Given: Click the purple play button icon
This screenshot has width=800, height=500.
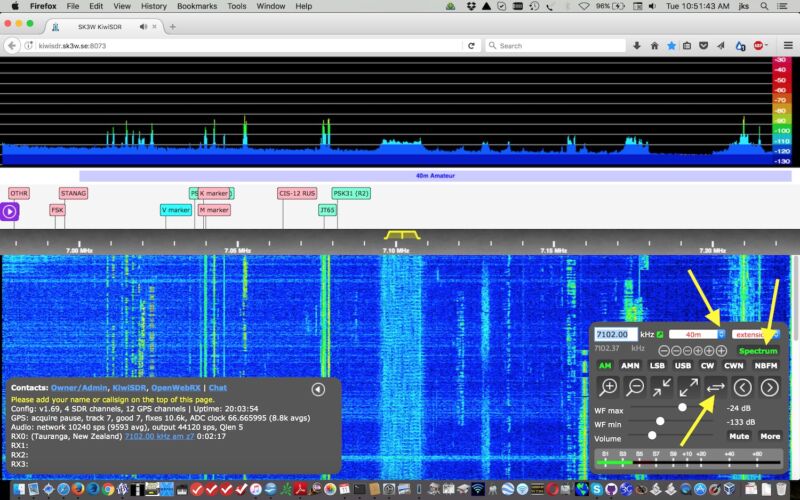Looking at the screenshot, I should 9,211.
